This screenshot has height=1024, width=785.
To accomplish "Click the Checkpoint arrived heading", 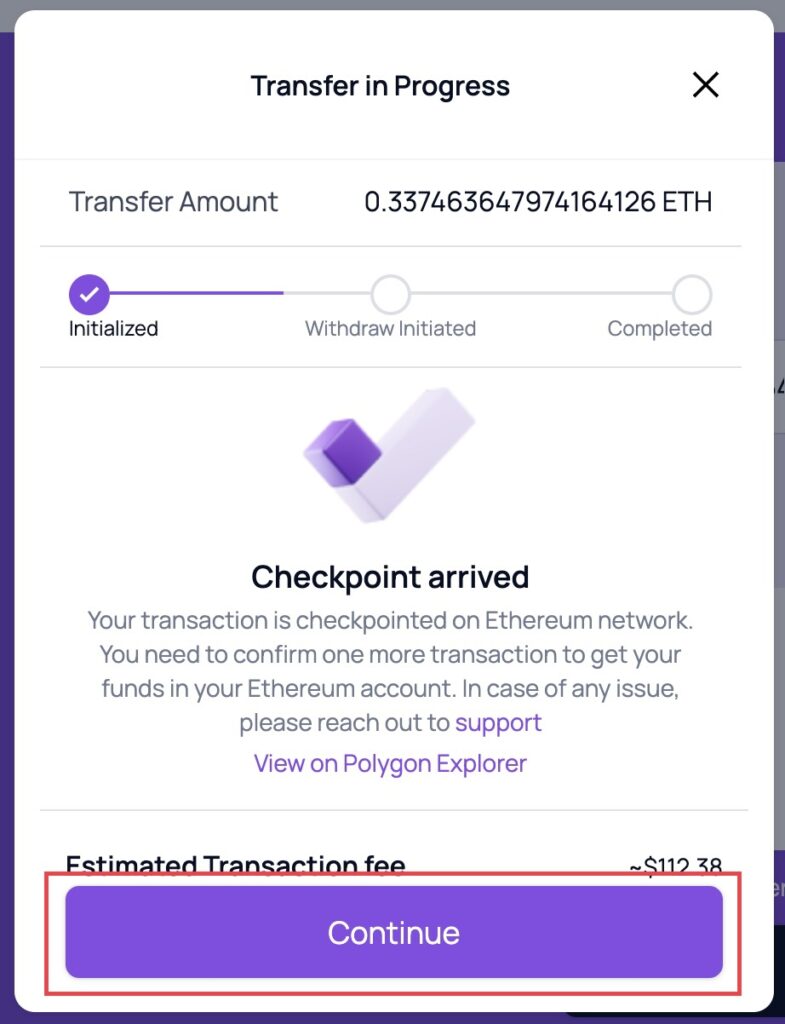I will pos(390,577).
